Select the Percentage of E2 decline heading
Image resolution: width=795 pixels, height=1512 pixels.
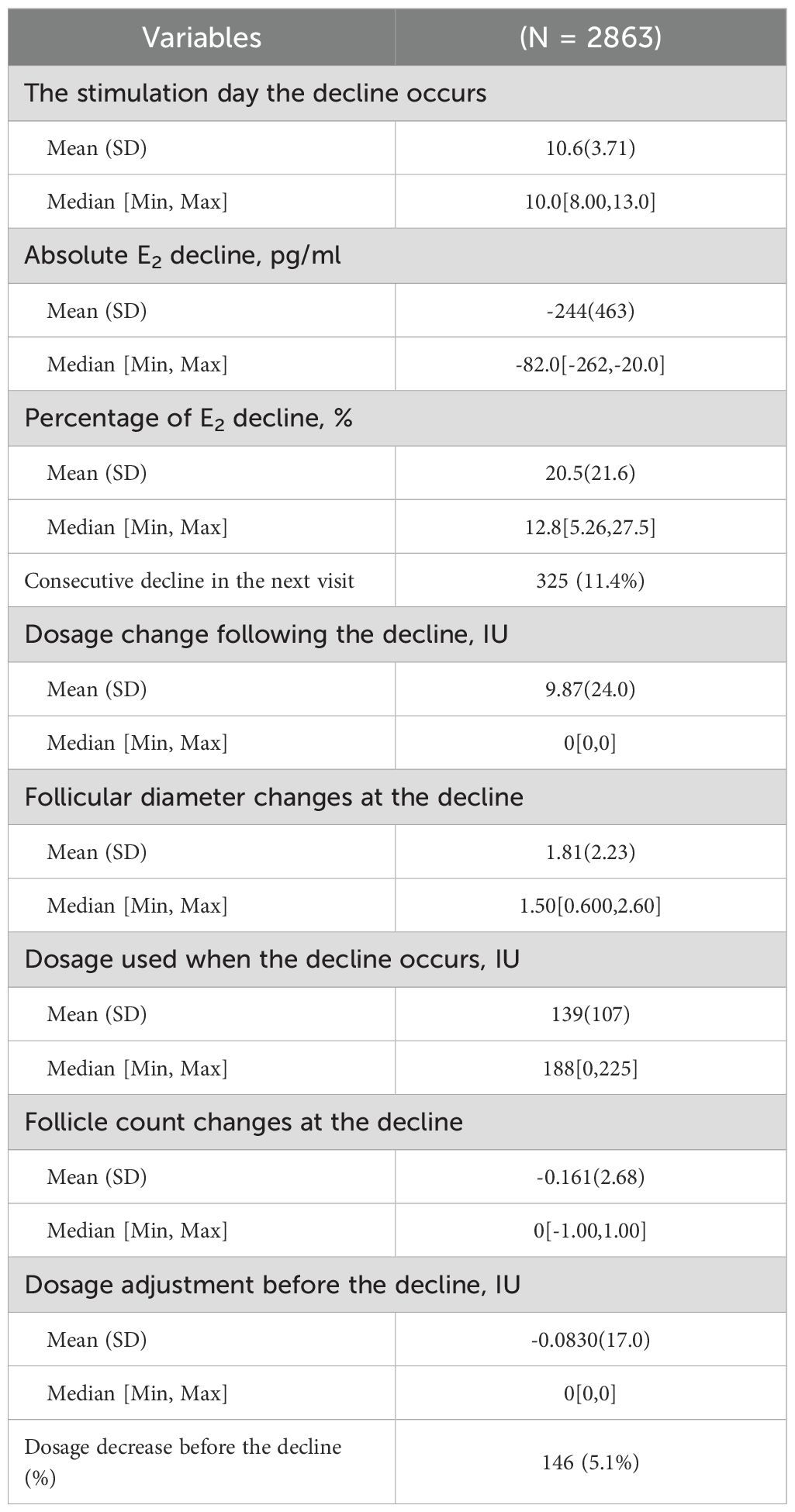click(188, 418)
